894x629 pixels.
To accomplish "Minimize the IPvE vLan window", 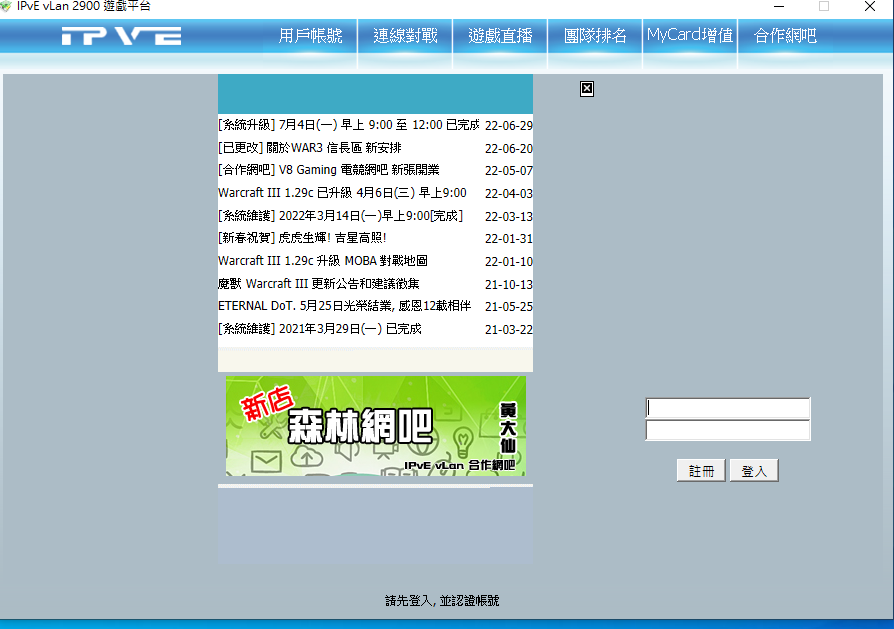I will pyautogui.click(x=779, y=6).
